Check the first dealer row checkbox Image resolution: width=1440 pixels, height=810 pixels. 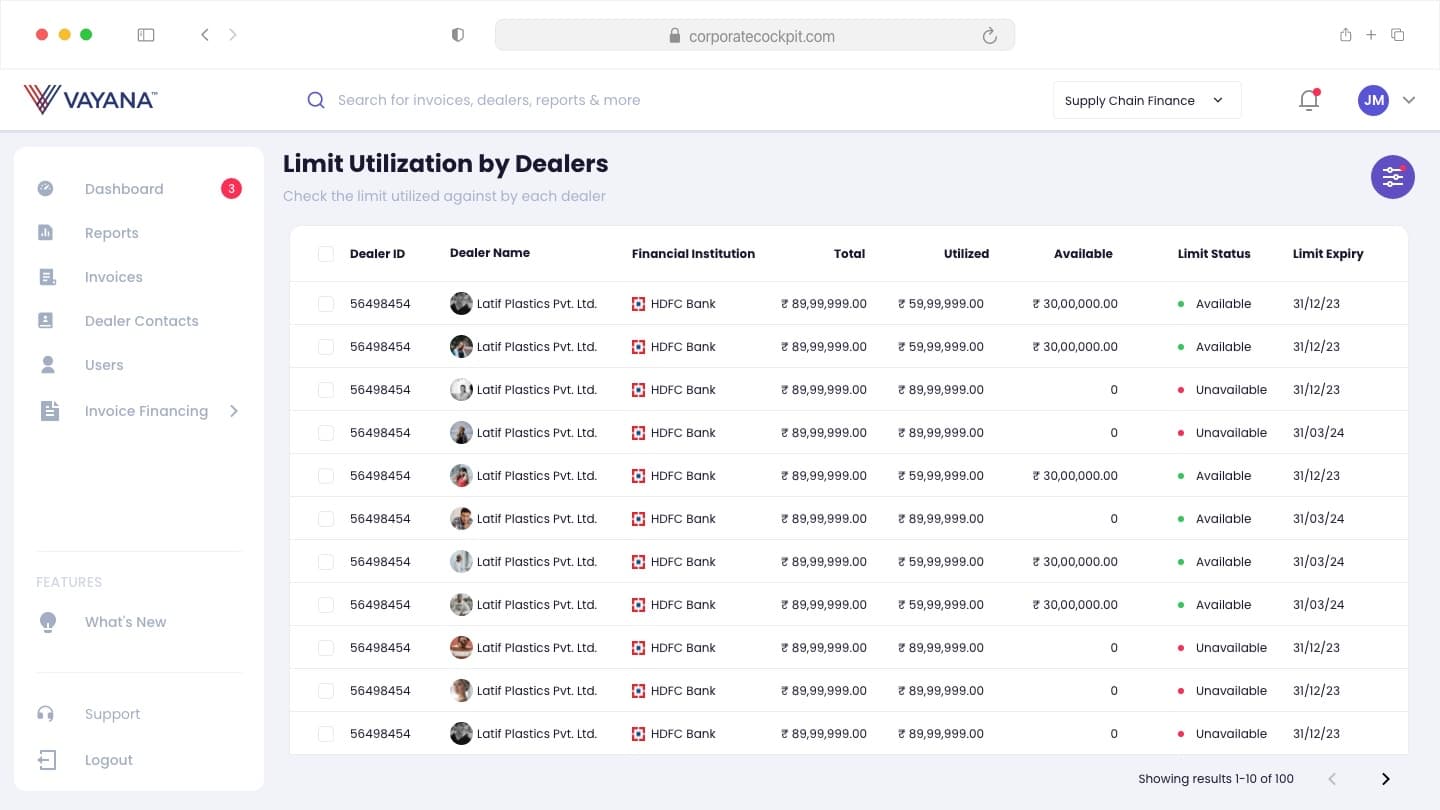(x=326, y=304)
